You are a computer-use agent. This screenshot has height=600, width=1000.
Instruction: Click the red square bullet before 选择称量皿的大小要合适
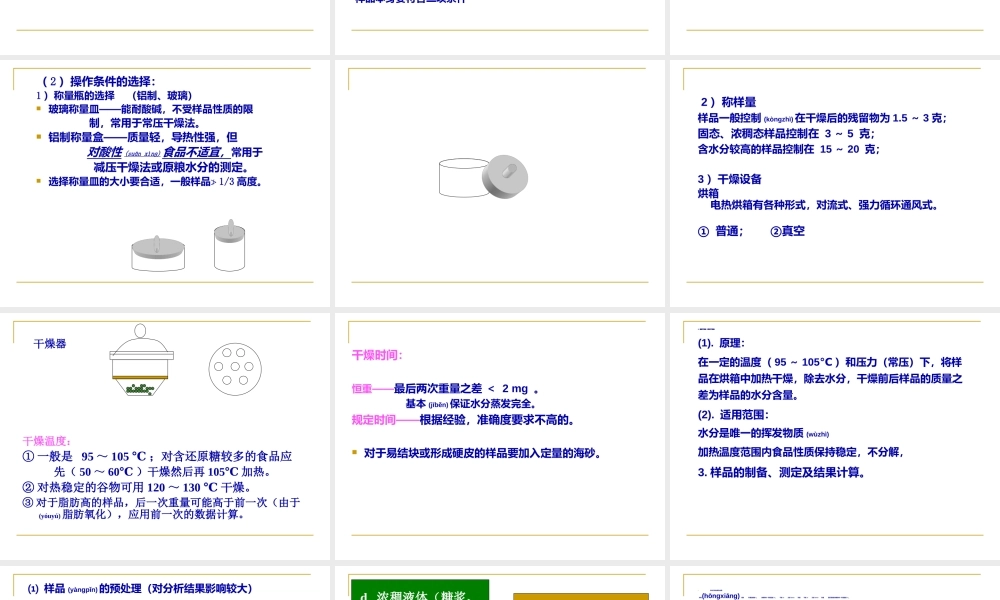(39, 181)
